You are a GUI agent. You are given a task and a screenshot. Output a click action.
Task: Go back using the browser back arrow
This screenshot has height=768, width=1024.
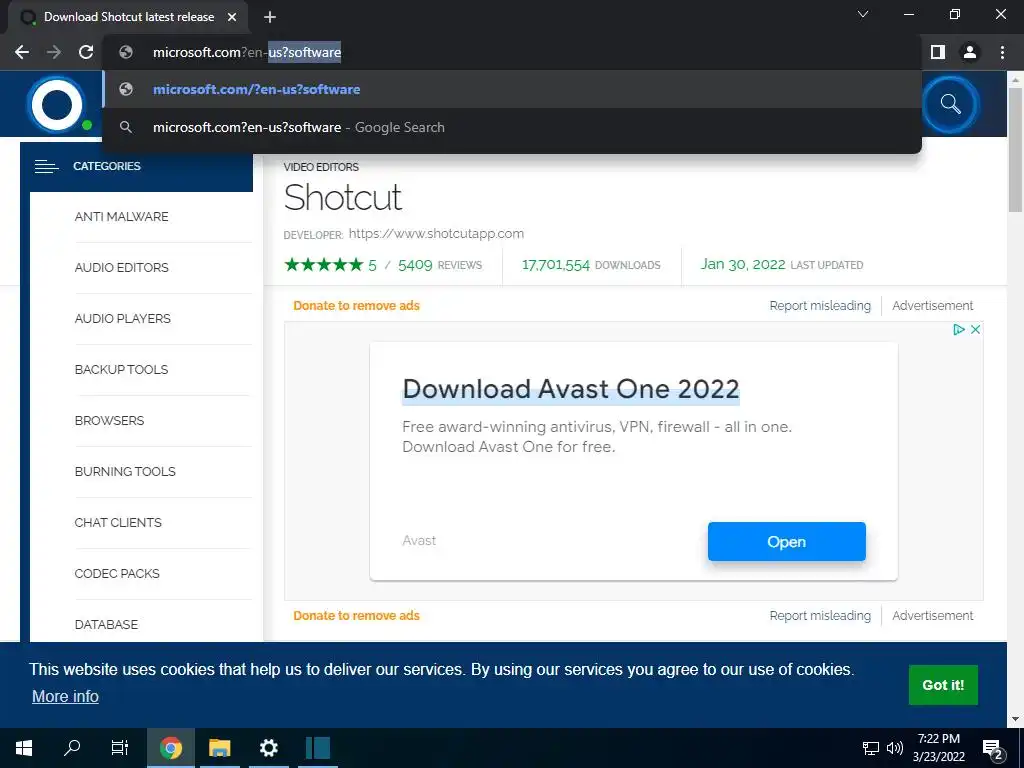[22, 52]
